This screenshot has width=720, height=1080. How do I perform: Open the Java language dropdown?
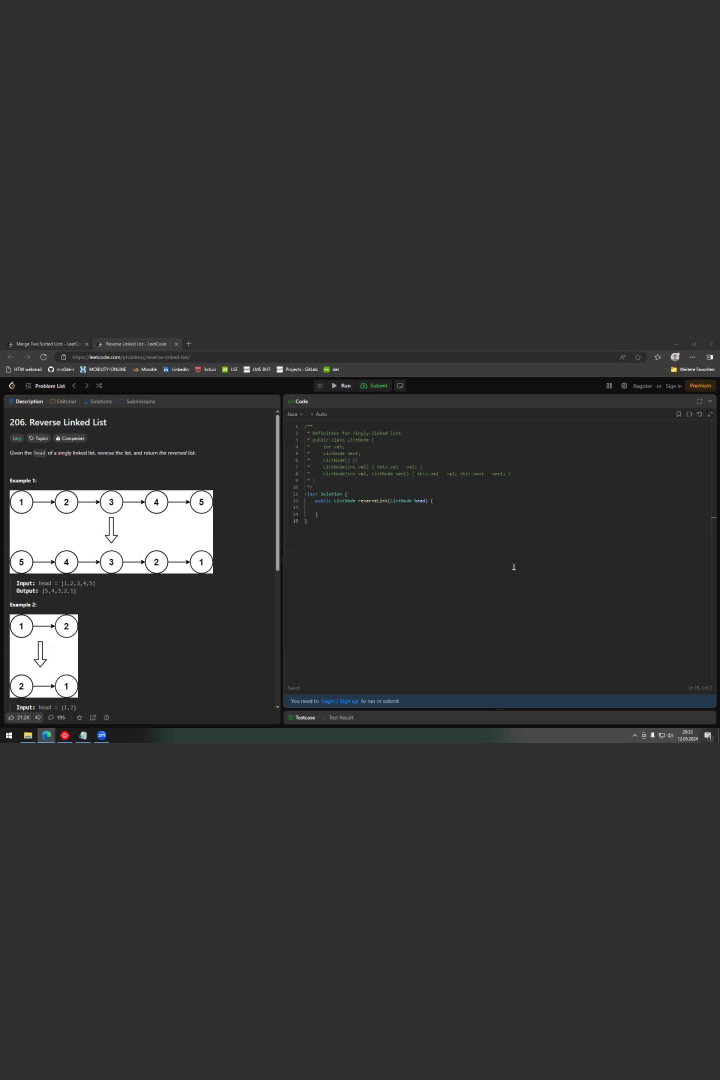coord(295,414)
